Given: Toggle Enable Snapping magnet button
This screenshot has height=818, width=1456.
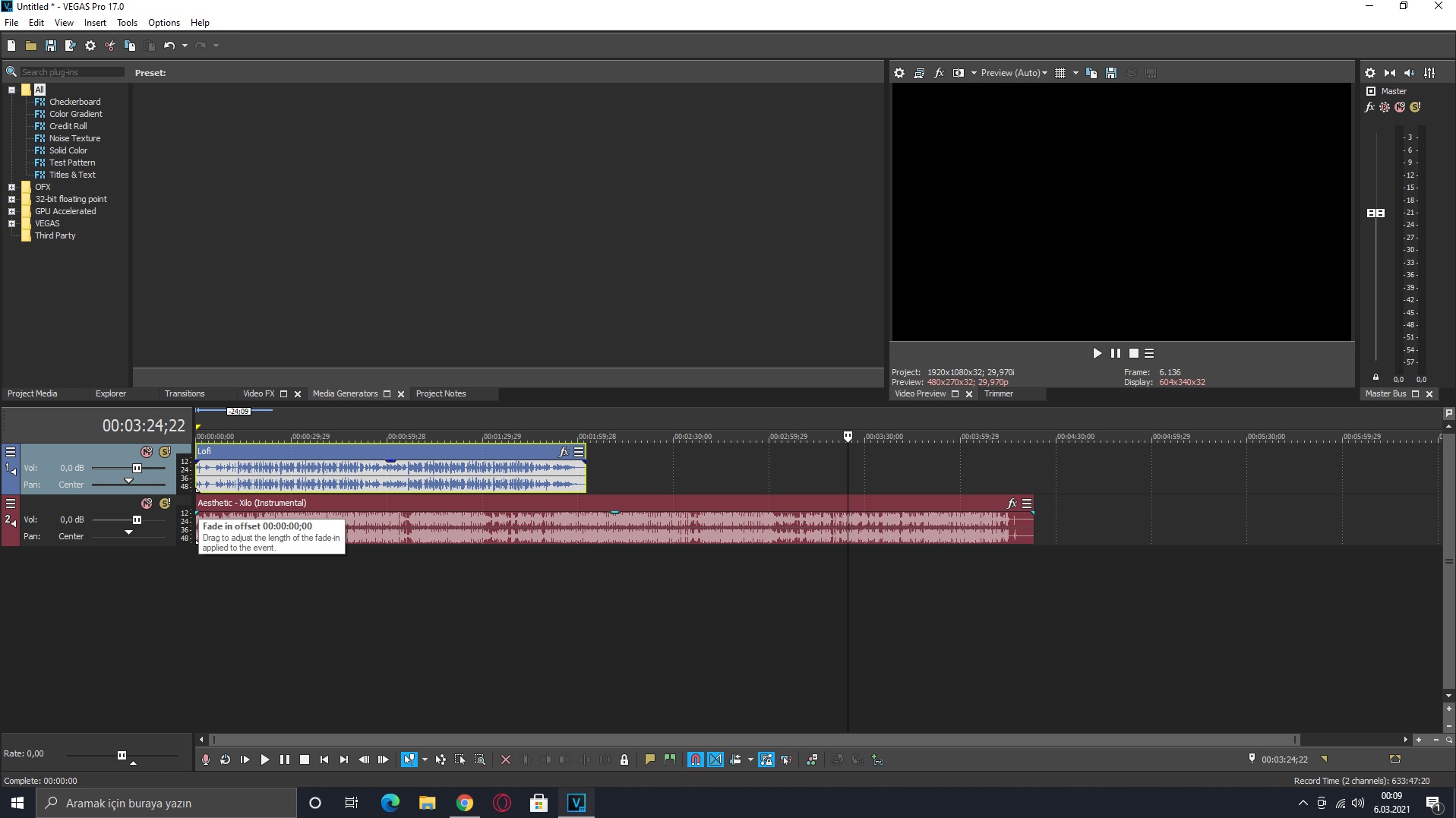Looking at the screenshot, I should [x=696, y=760].
